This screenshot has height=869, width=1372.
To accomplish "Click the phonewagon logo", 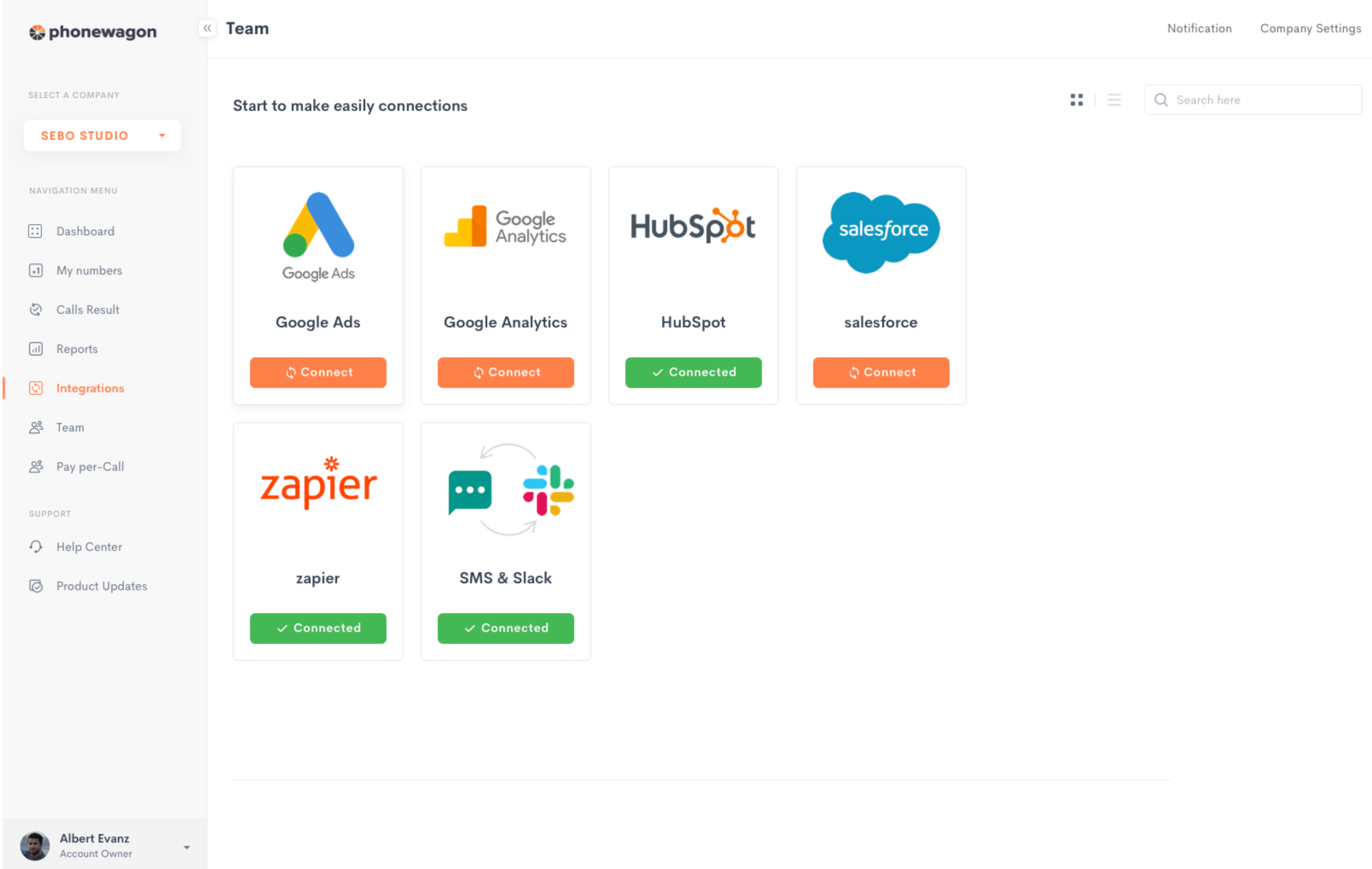I will (x=93, y=32).
